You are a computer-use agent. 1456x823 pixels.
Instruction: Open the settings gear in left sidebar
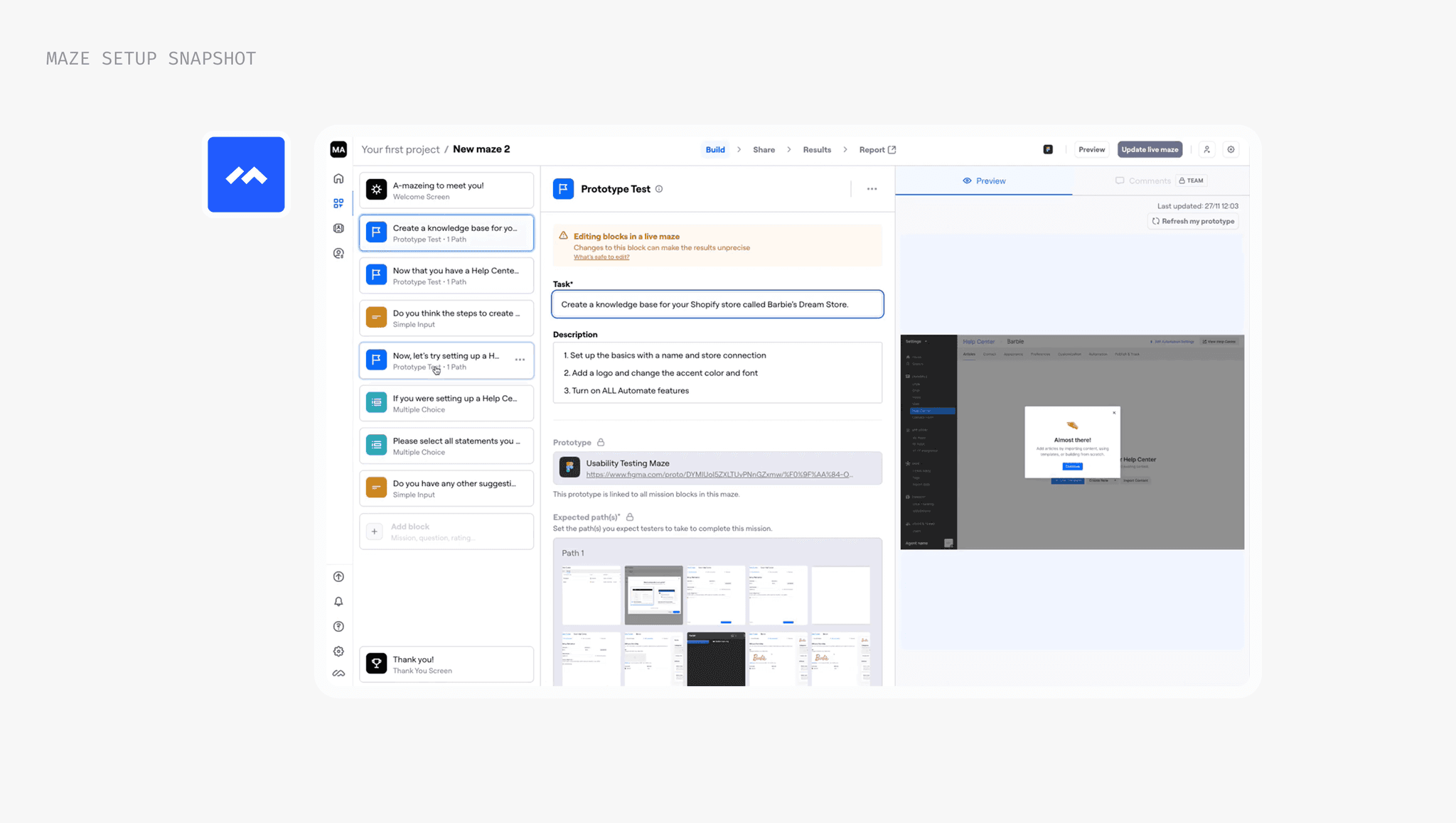click(338, 651)
